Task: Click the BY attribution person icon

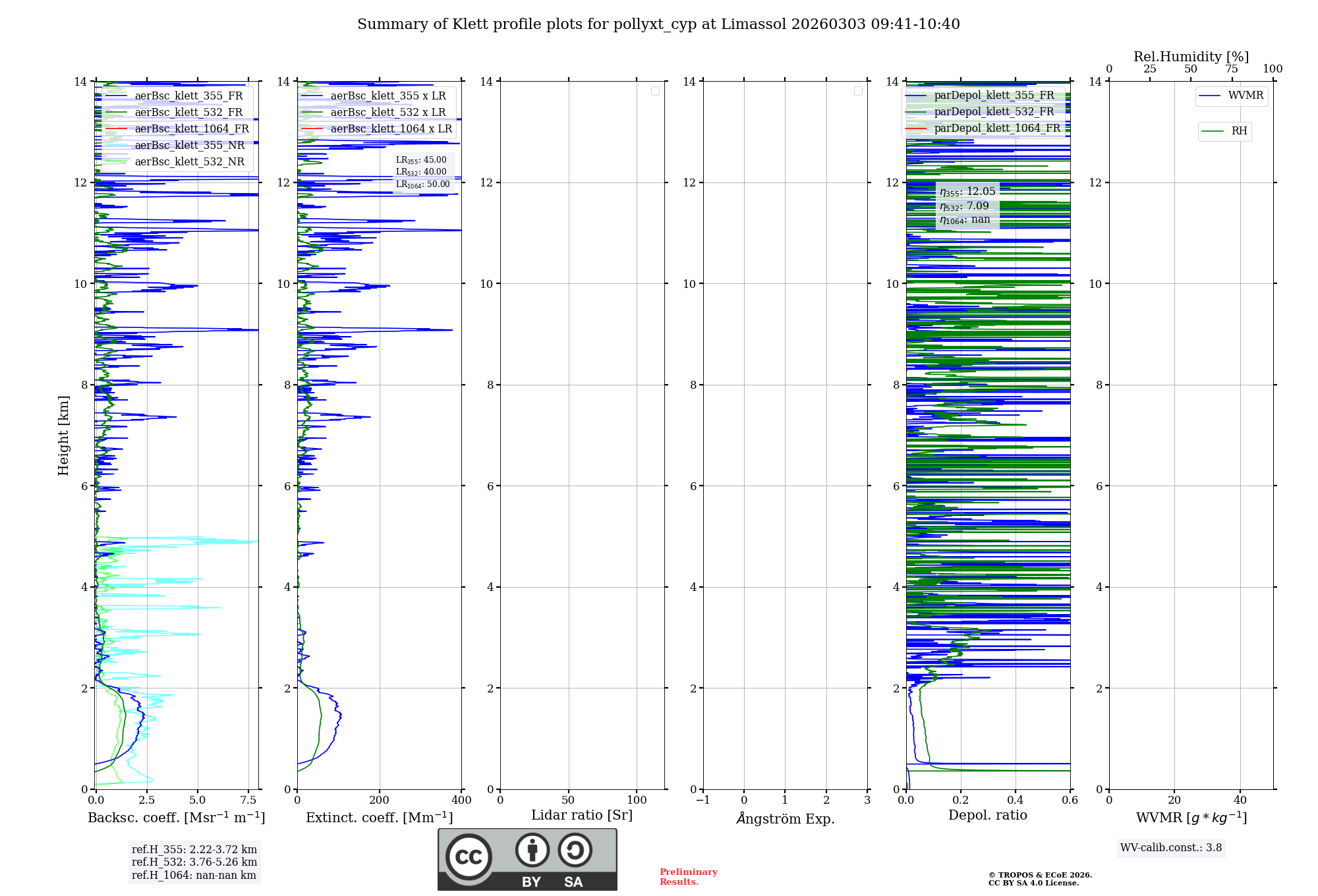Action: (532, 850)
